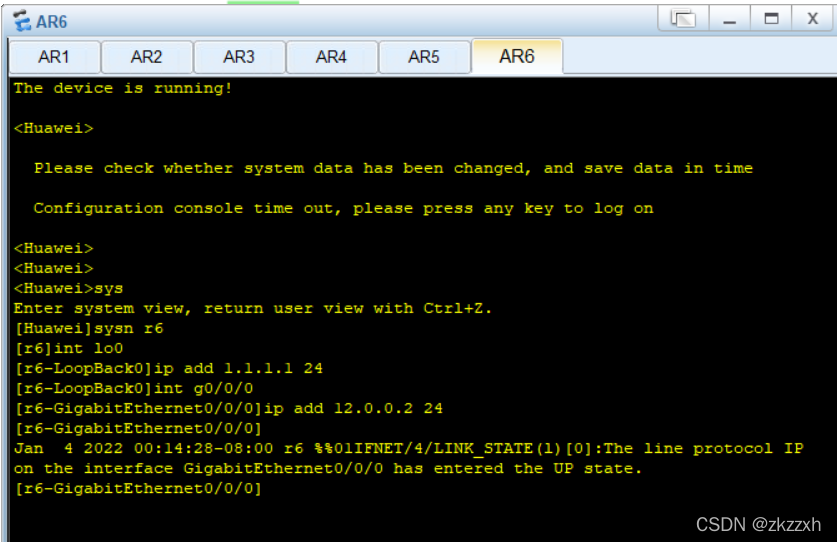Click the detach window icon beside minimize
Screen dimensions: 837x542
tap(683, 19)
